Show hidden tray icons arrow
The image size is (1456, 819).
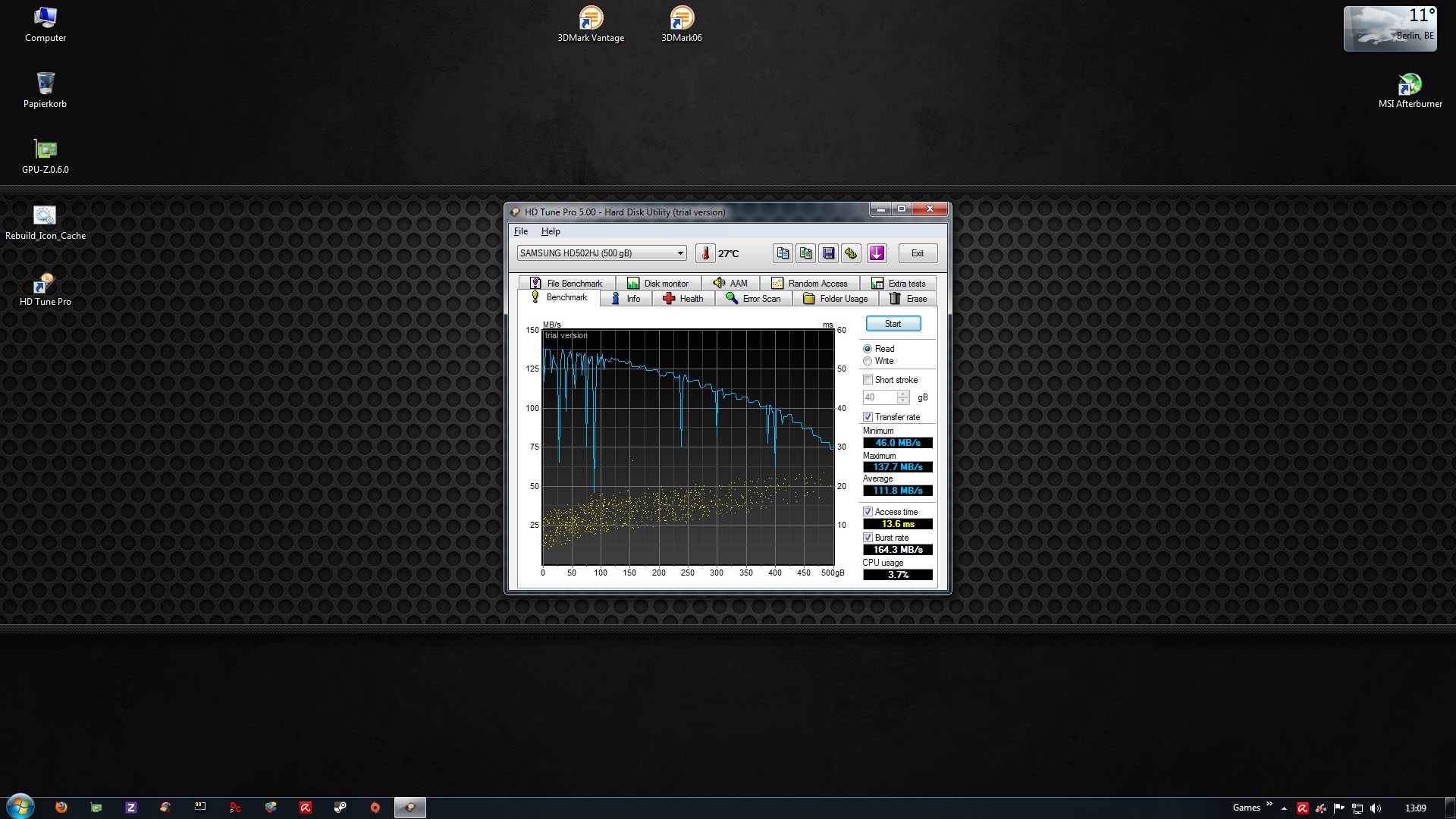(x=1284, y=808)
